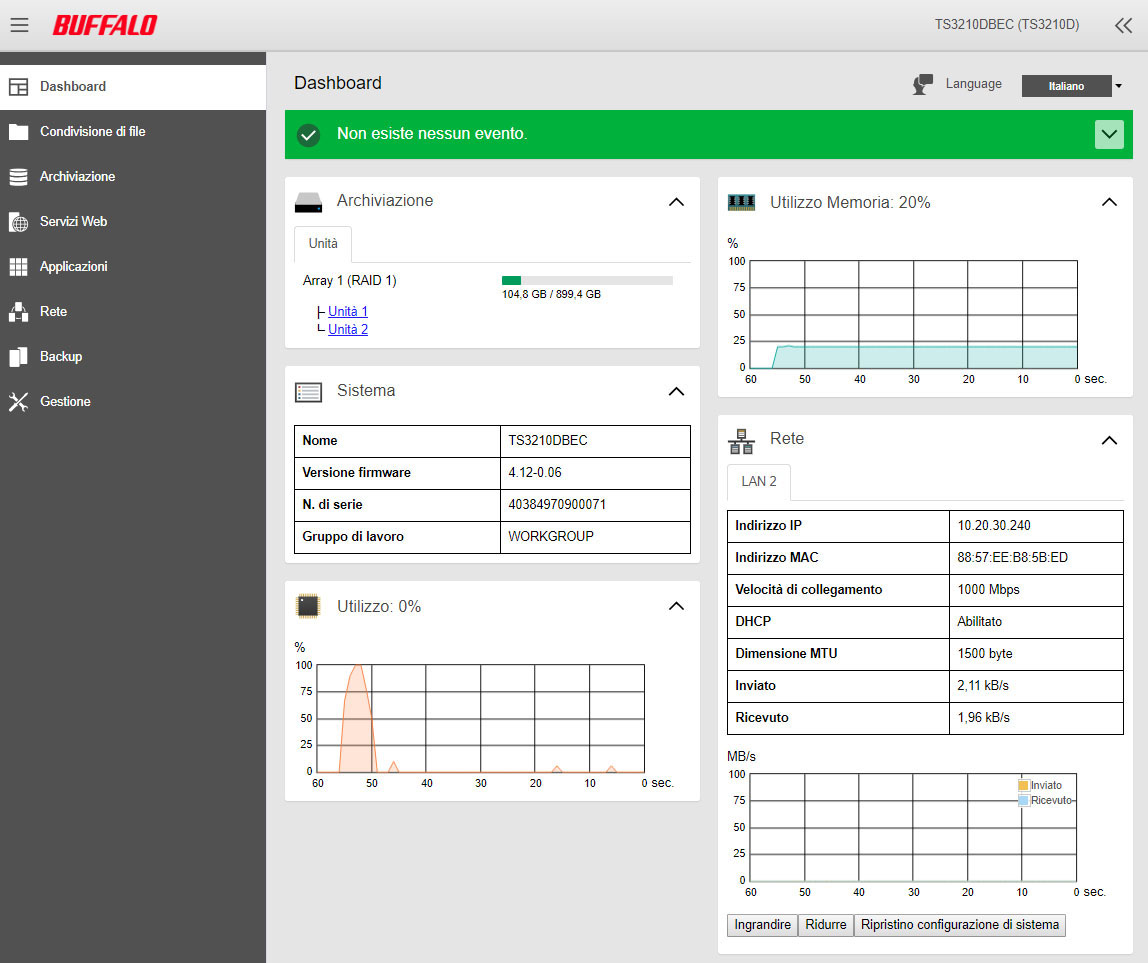Viewport: 1148px width, 963px height.
Task: Collapse the Archiviazione dashboard panel
Action: (676, 202)
